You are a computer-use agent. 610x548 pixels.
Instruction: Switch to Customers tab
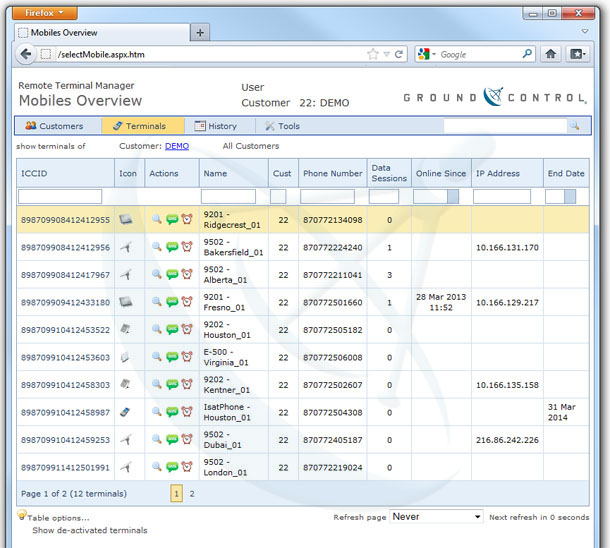(x=54, y=126)
